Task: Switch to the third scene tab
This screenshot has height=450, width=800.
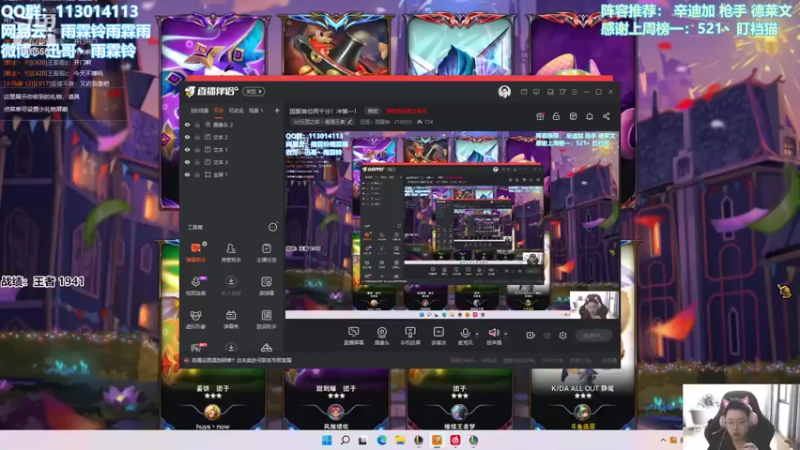Action: [x=236, y=111]
